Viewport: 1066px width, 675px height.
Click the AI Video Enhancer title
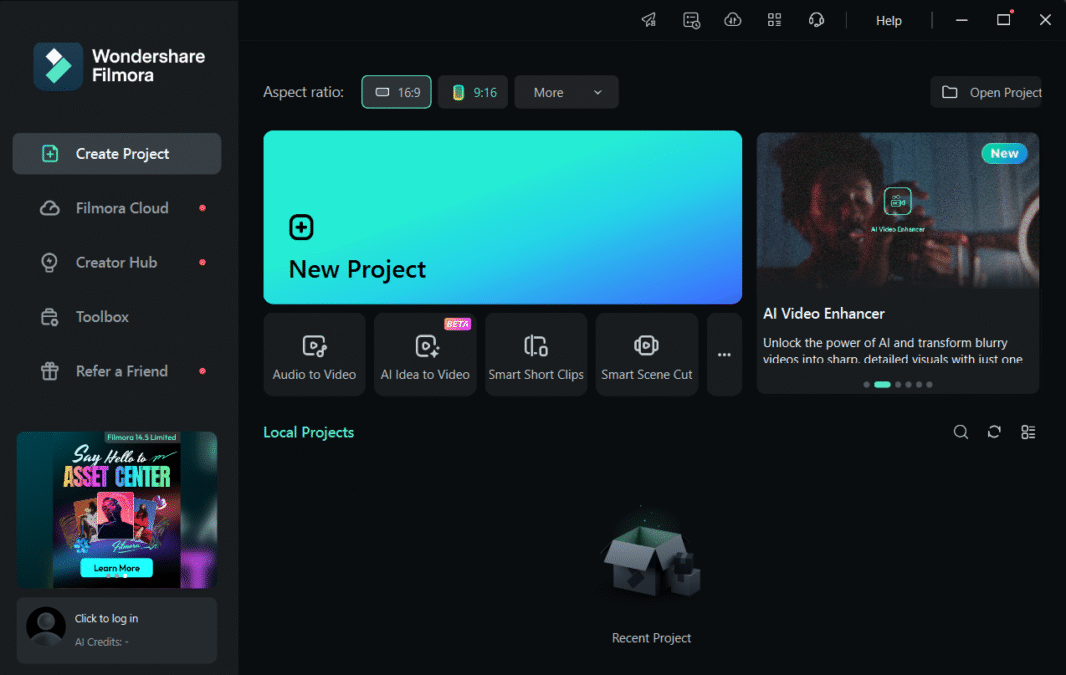coord(824,313)
